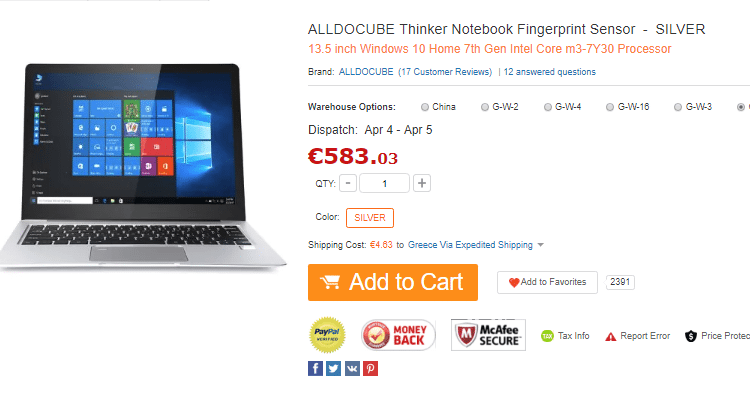750x402 pixels.
Task: Share product on Pinterest icon
Action: tap(370, 368)
